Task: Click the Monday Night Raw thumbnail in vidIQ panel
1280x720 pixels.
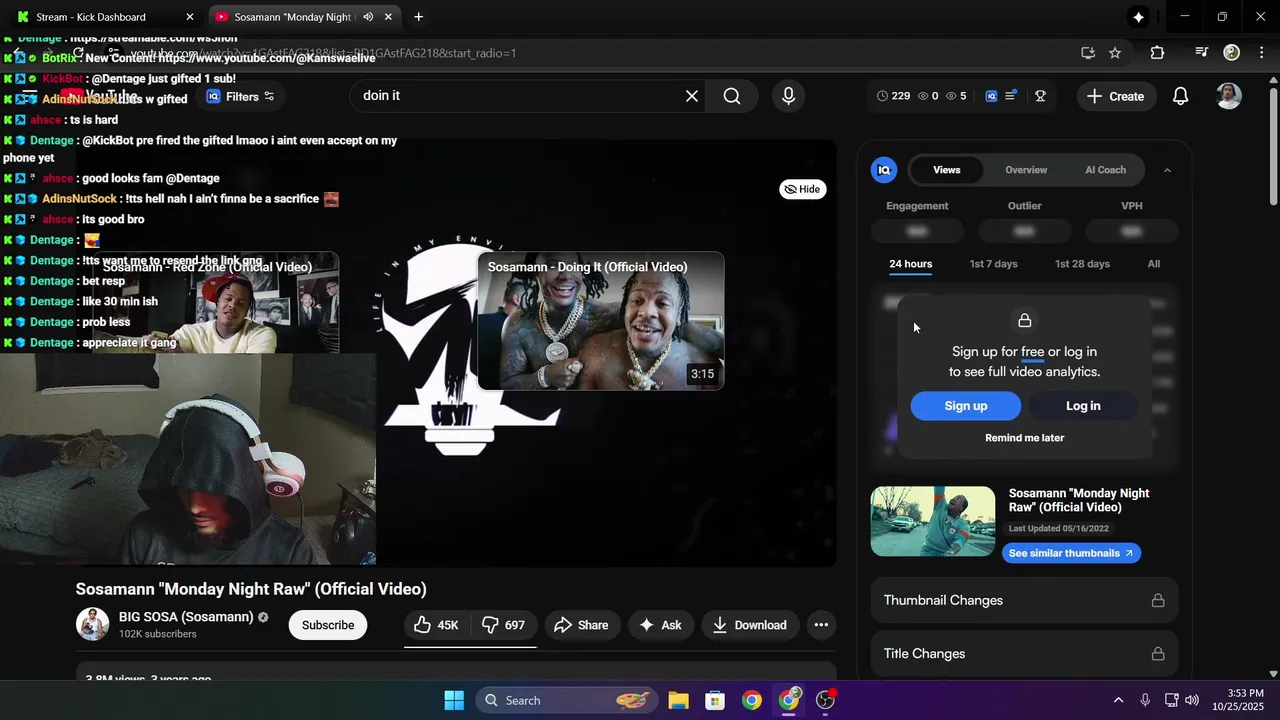Action: [x=933, y=521]
